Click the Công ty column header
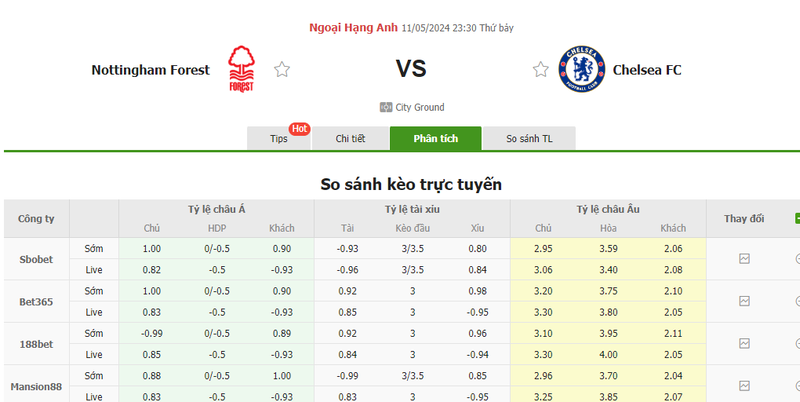 coord(36,218)
